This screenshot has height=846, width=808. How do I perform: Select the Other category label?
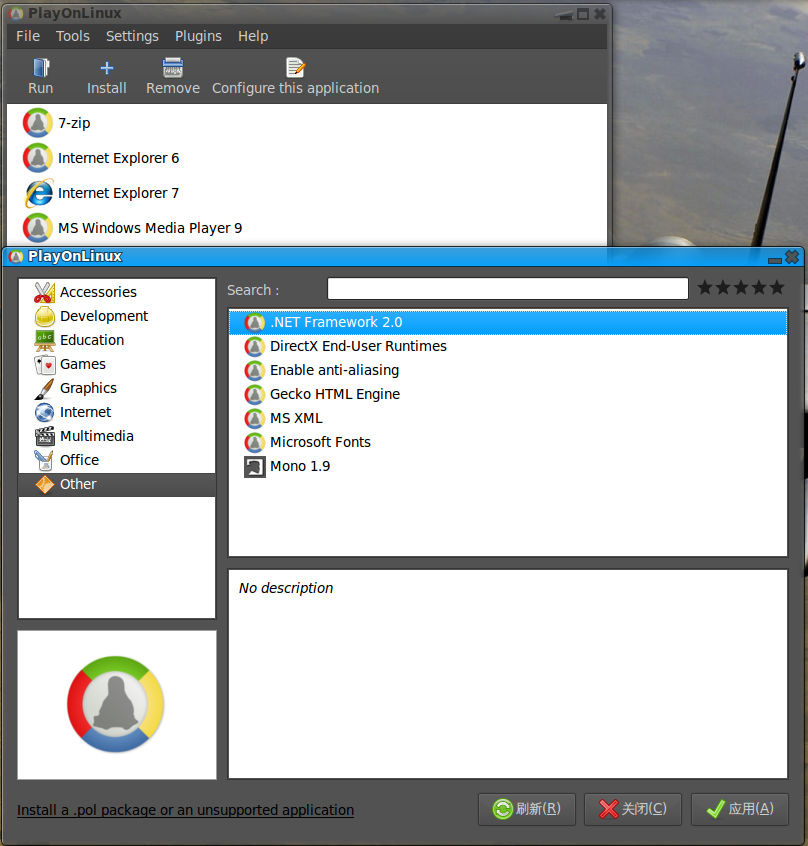tap(78, 484)
